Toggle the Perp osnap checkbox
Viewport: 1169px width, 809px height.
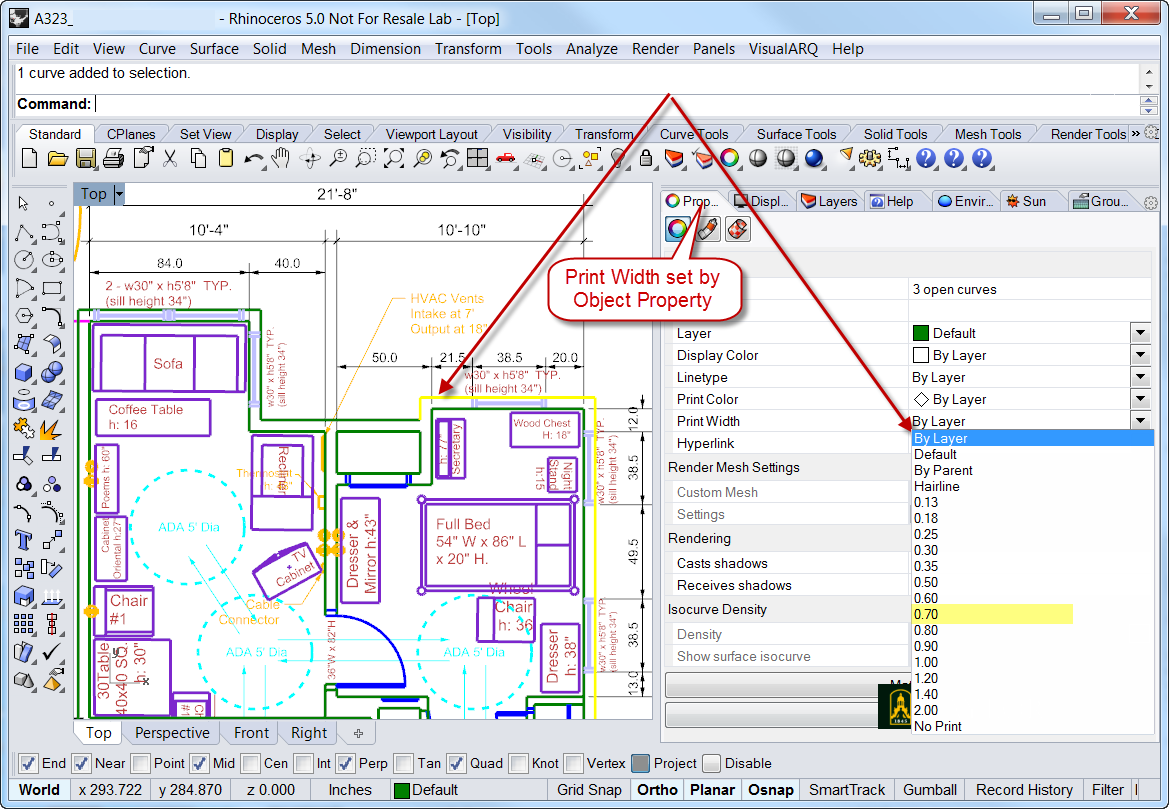[x=345, y=764]
